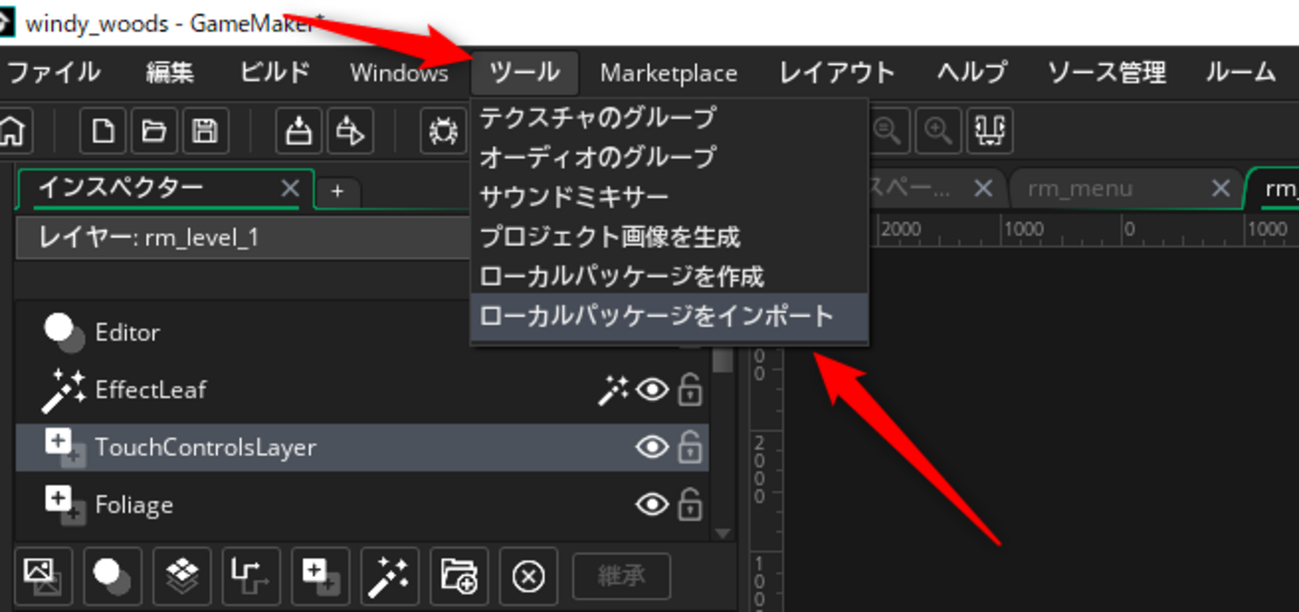1299x612 pixels.
Task: Open the ファイル menu
Action: (x=55, y=72)
